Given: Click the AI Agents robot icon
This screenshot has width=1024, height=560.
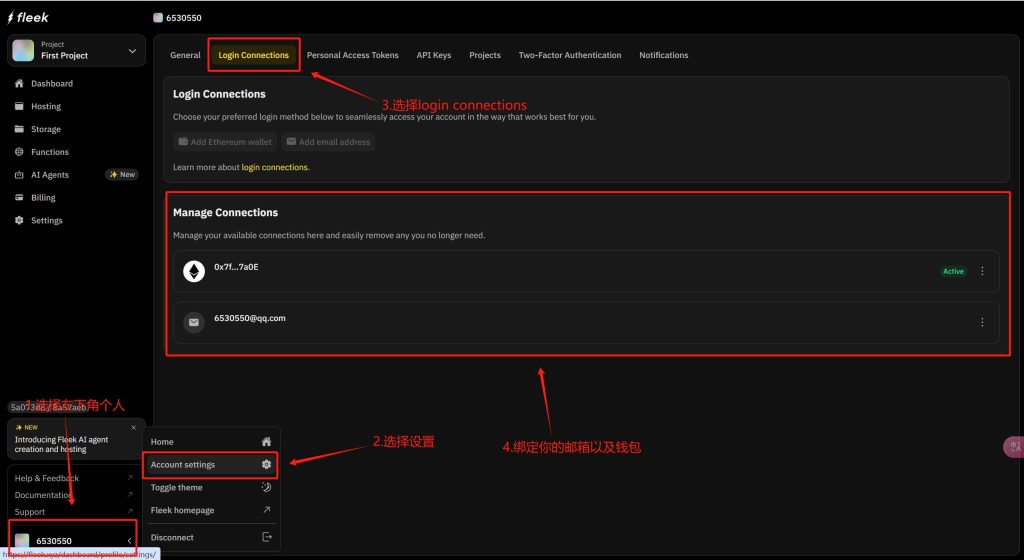Looking at the screenshot, I should [x=19, y=175].
